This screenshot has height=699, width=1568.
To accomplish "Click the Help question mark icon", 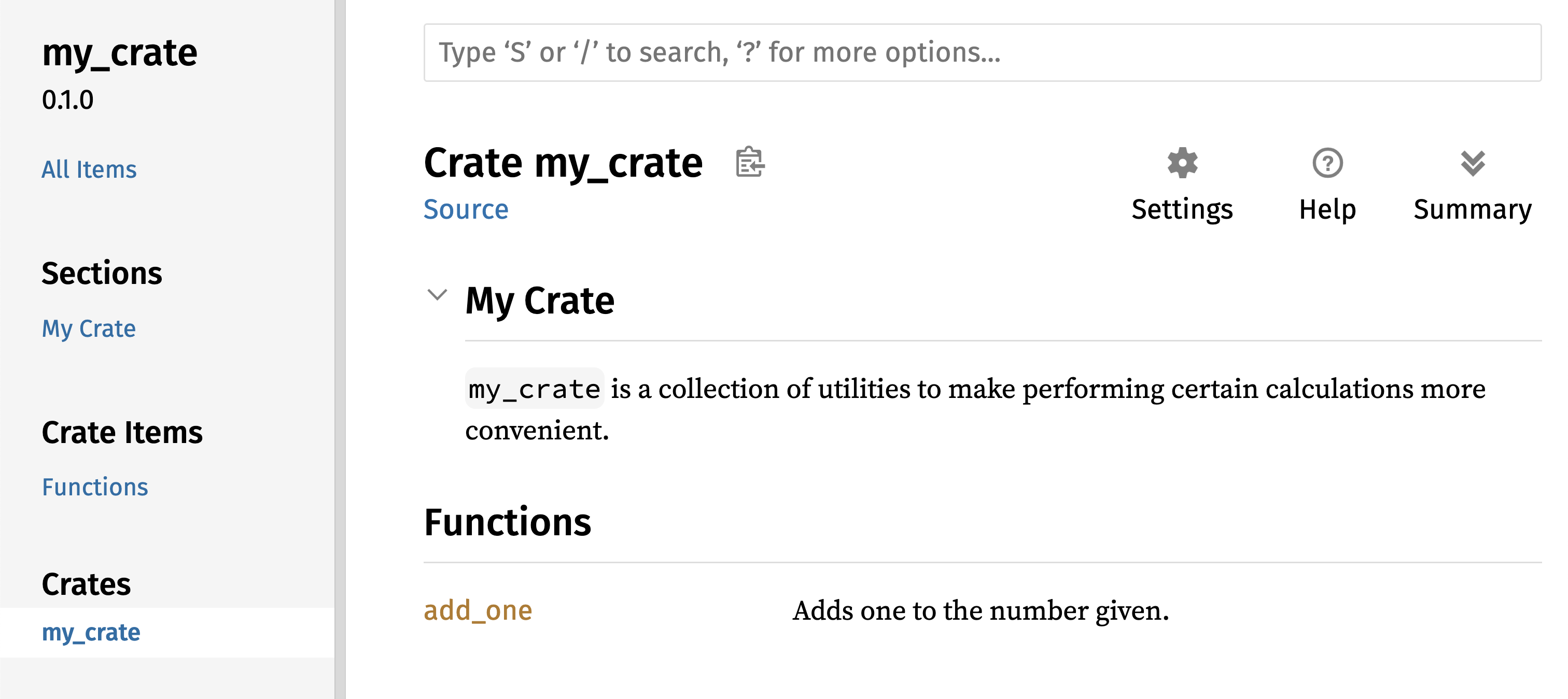I will coord(1327,163).
